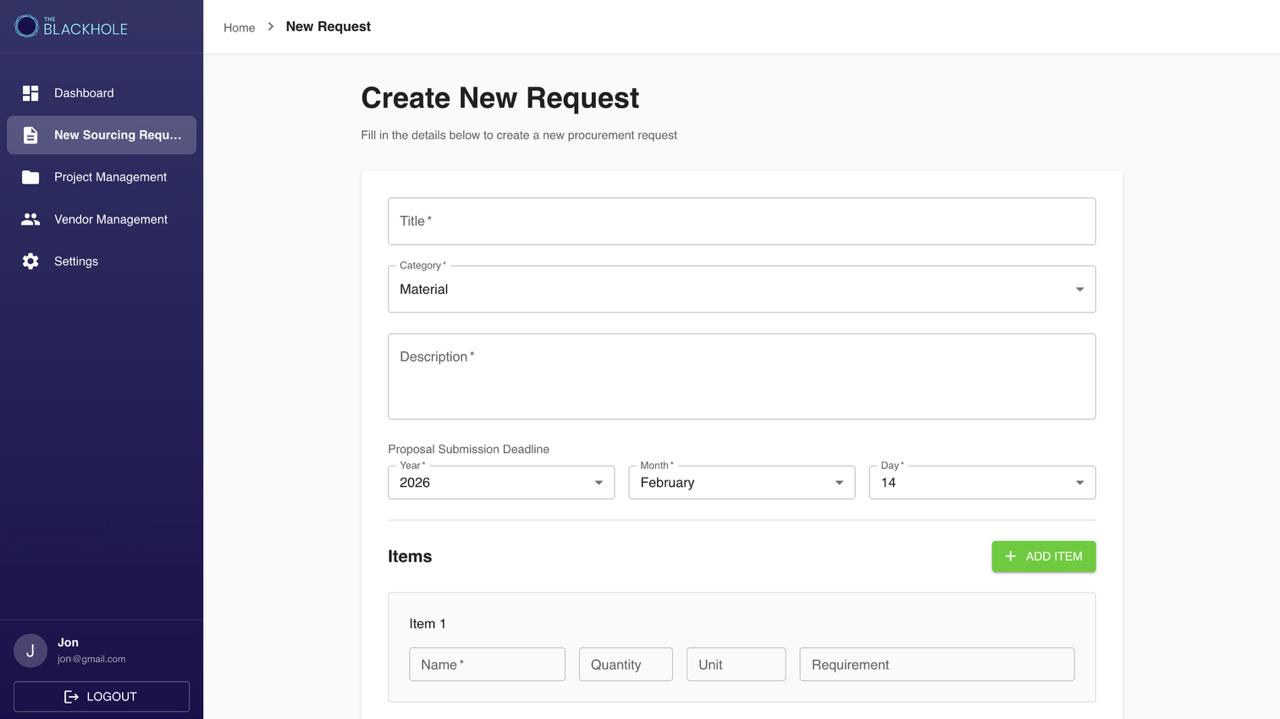1280x719 pixels.
Task: Click the Category dropdown arrow
Action: (1080, 289)
